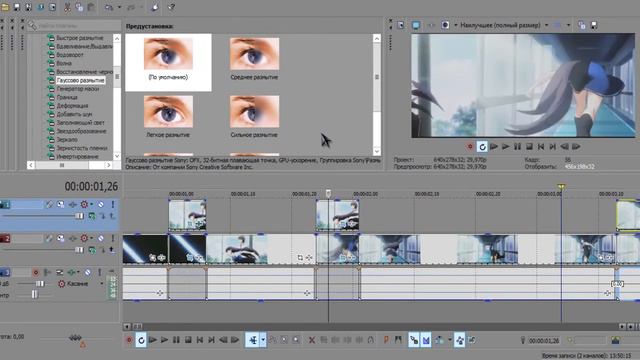Open automation settings dropdown on track 1
Viewport: 640px width, 360px height.
click(91, 204)
